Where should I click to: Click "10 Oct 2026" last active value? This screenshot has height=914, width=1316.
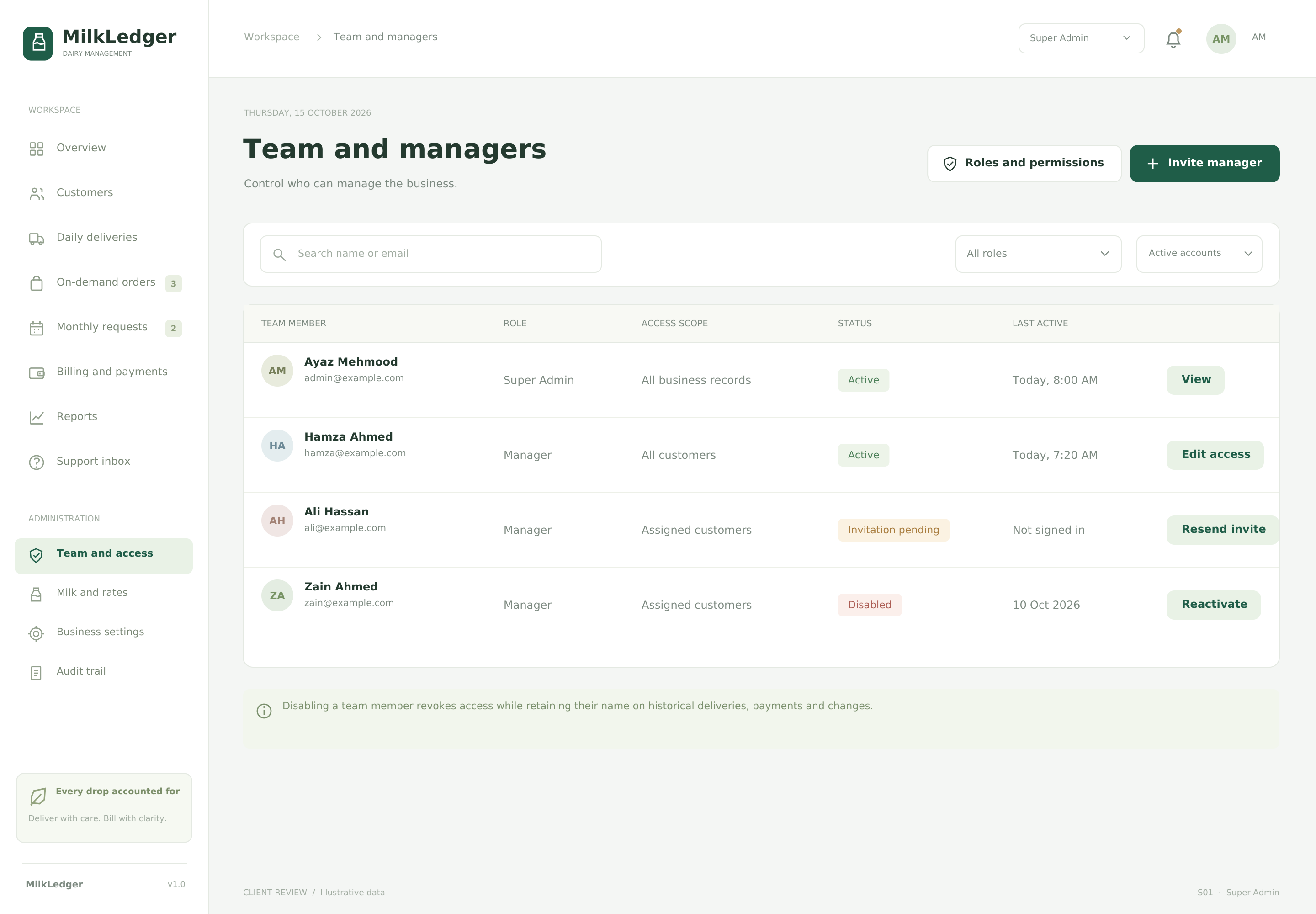(1046, 606)
